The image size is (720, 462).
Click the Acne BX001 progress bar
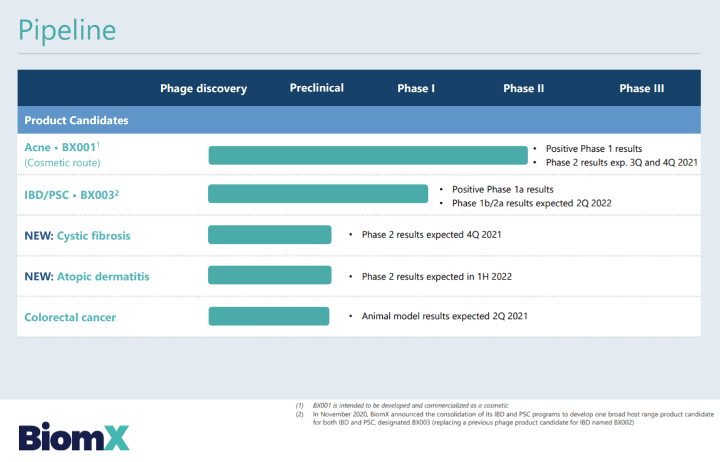[x=367, y=155]
